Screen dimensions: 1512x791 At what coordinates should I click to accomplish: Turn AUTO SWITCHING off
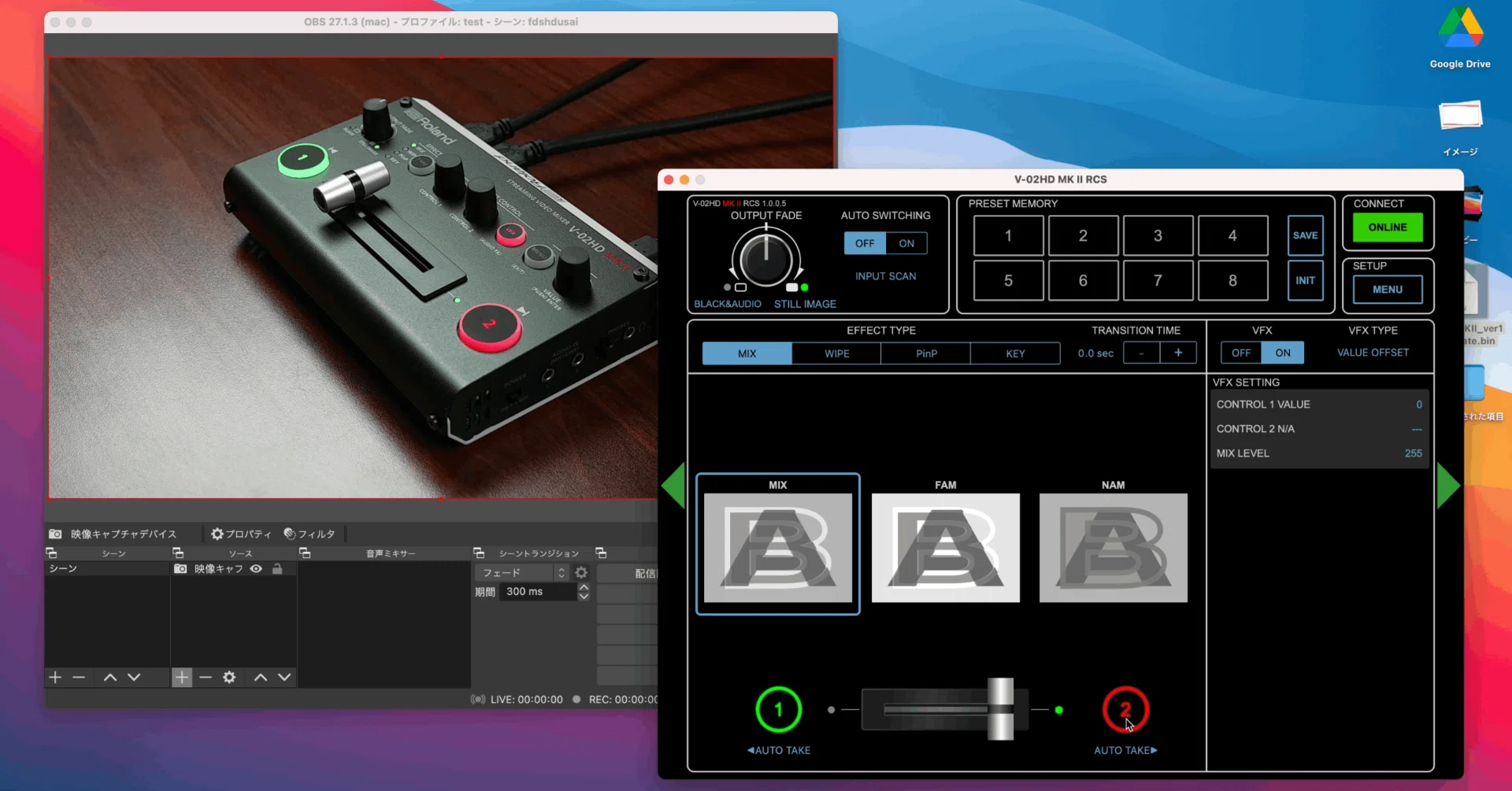point(865,243)
